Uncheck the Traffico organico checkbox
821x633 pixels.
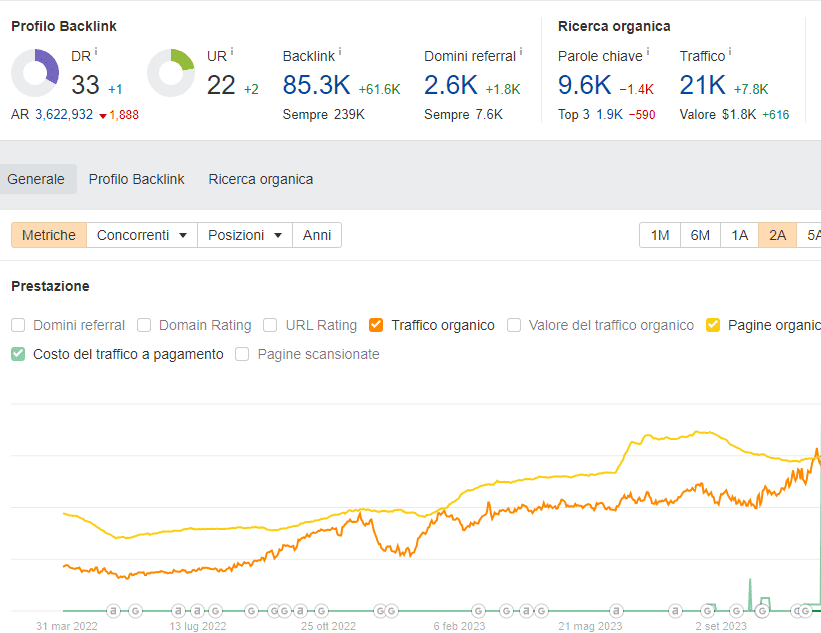(x=377, y=325)
